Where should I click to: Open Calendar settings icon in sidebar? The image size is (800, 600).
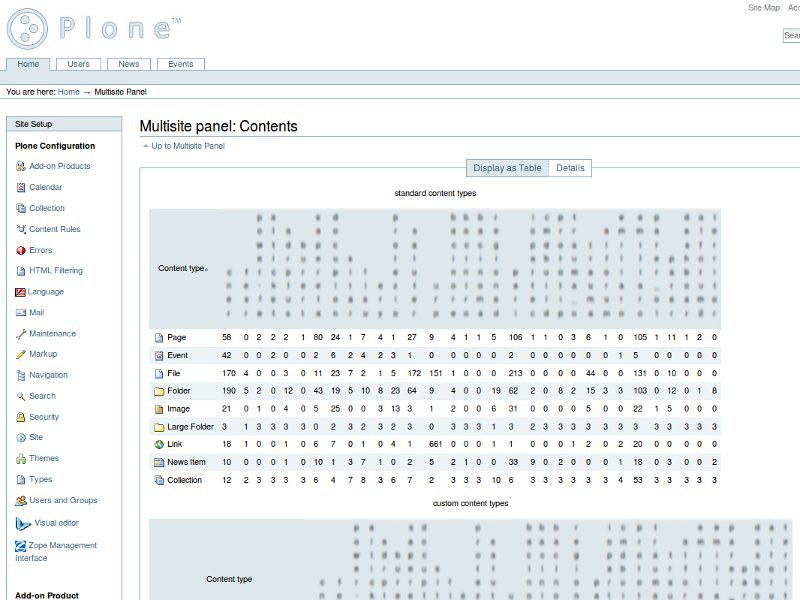[x=20, y=188]
